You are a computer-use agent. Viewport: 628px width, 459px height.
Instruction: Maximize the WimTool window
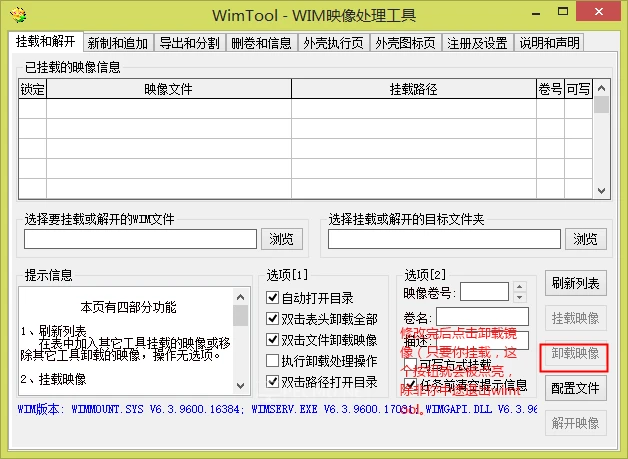563,12
